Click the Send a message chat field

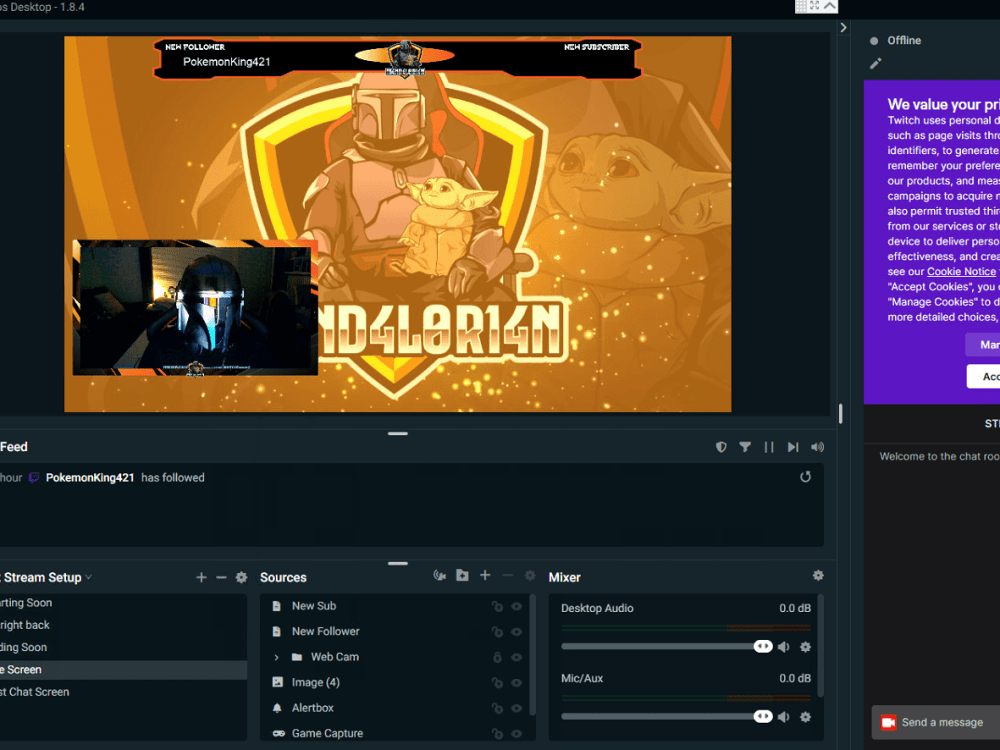pyautogui.click(x=936, y=723)
